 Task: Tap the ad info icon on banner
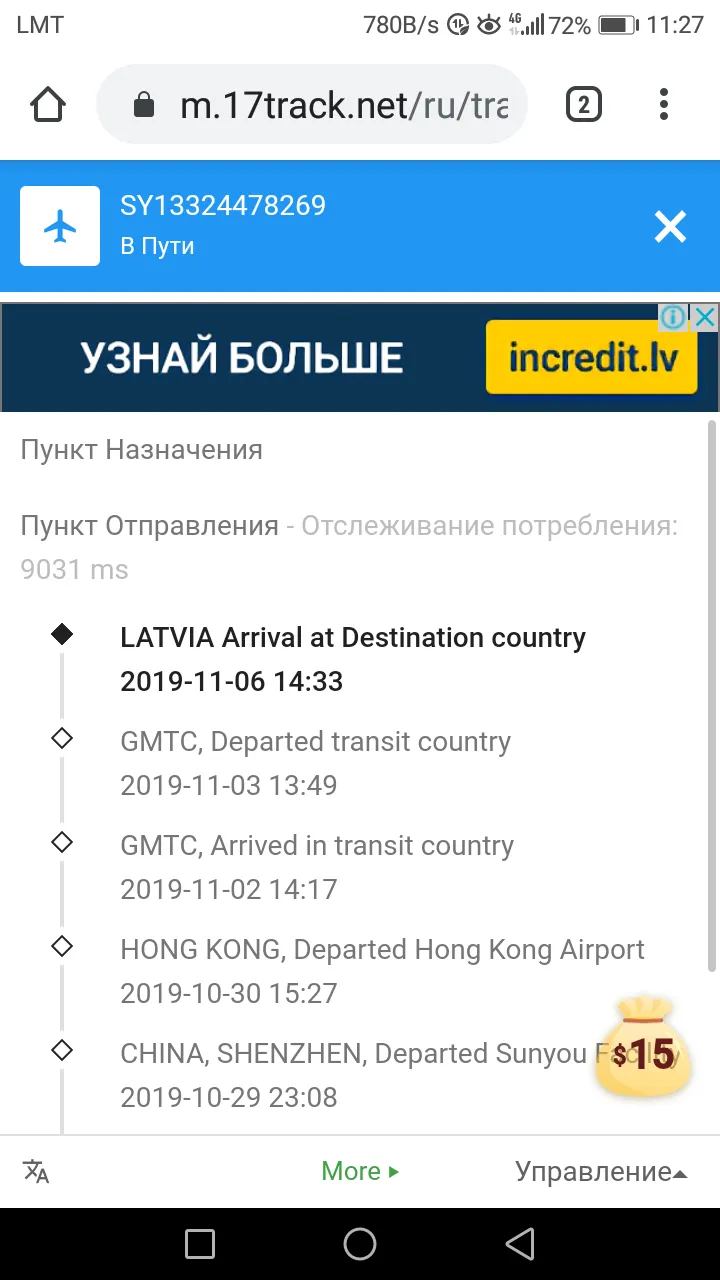(x=674, y=318)
